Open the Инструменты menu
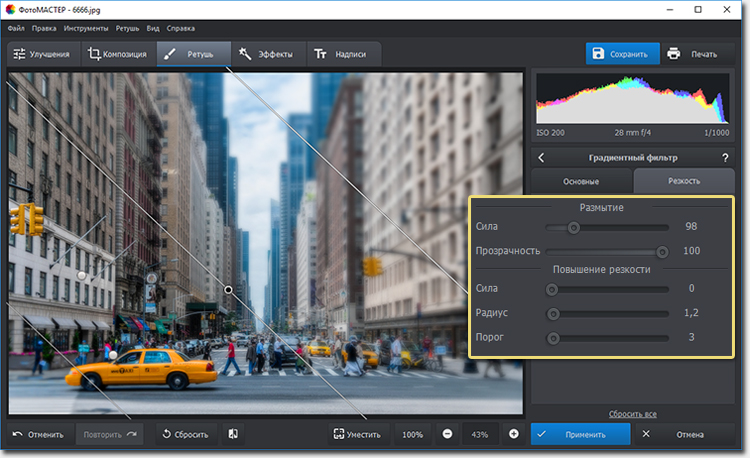750x458 pixels. coord(84,29)
